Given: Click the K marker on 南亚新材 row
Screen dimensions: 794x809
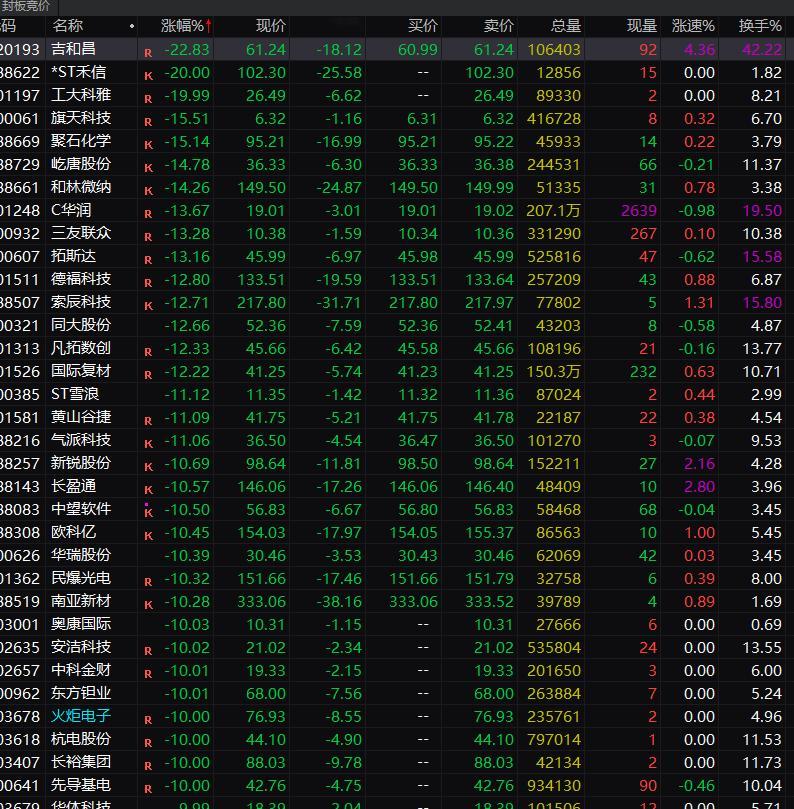Looking at the screenshot, I should [149, 605].
